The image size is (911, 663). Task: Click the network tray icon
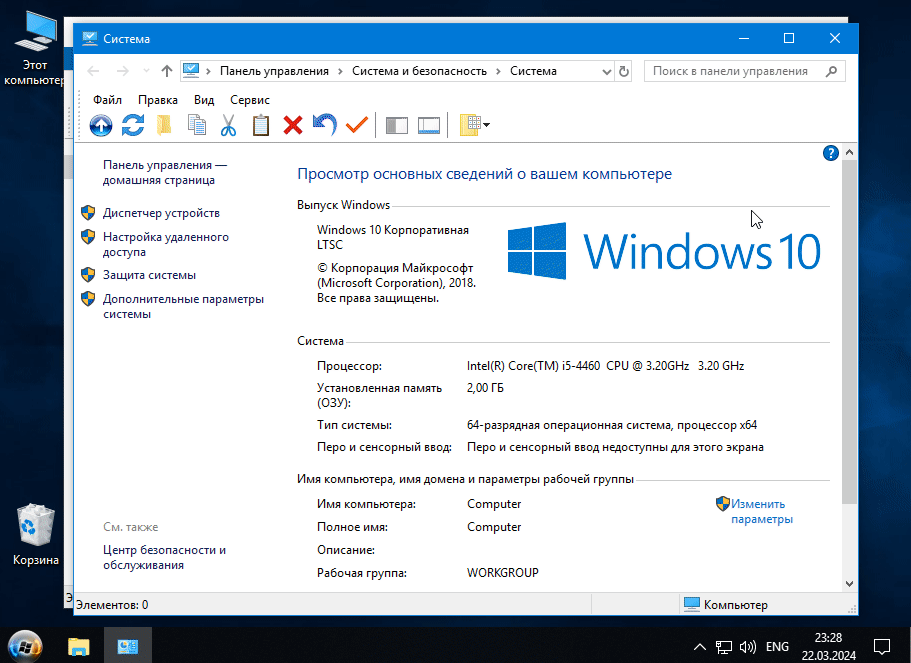(723, 647)
